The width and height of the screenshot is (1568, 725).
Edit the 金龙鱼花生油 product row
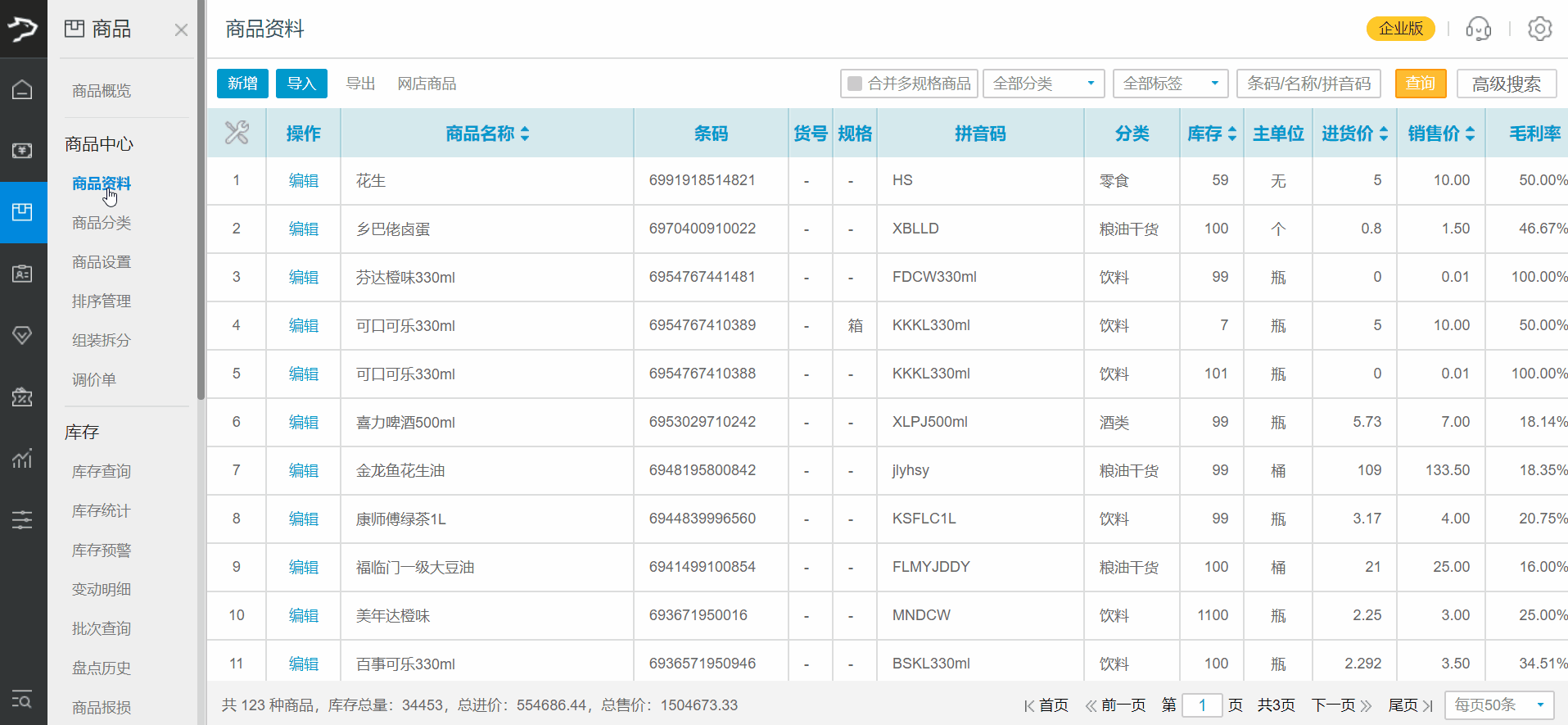[304, 471]
